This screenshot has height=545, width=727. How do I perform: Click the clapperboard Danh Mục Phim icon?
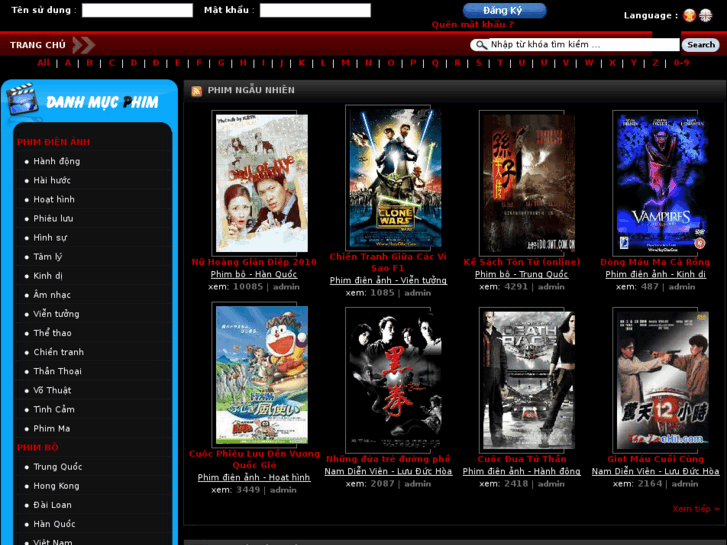(22, 99)
